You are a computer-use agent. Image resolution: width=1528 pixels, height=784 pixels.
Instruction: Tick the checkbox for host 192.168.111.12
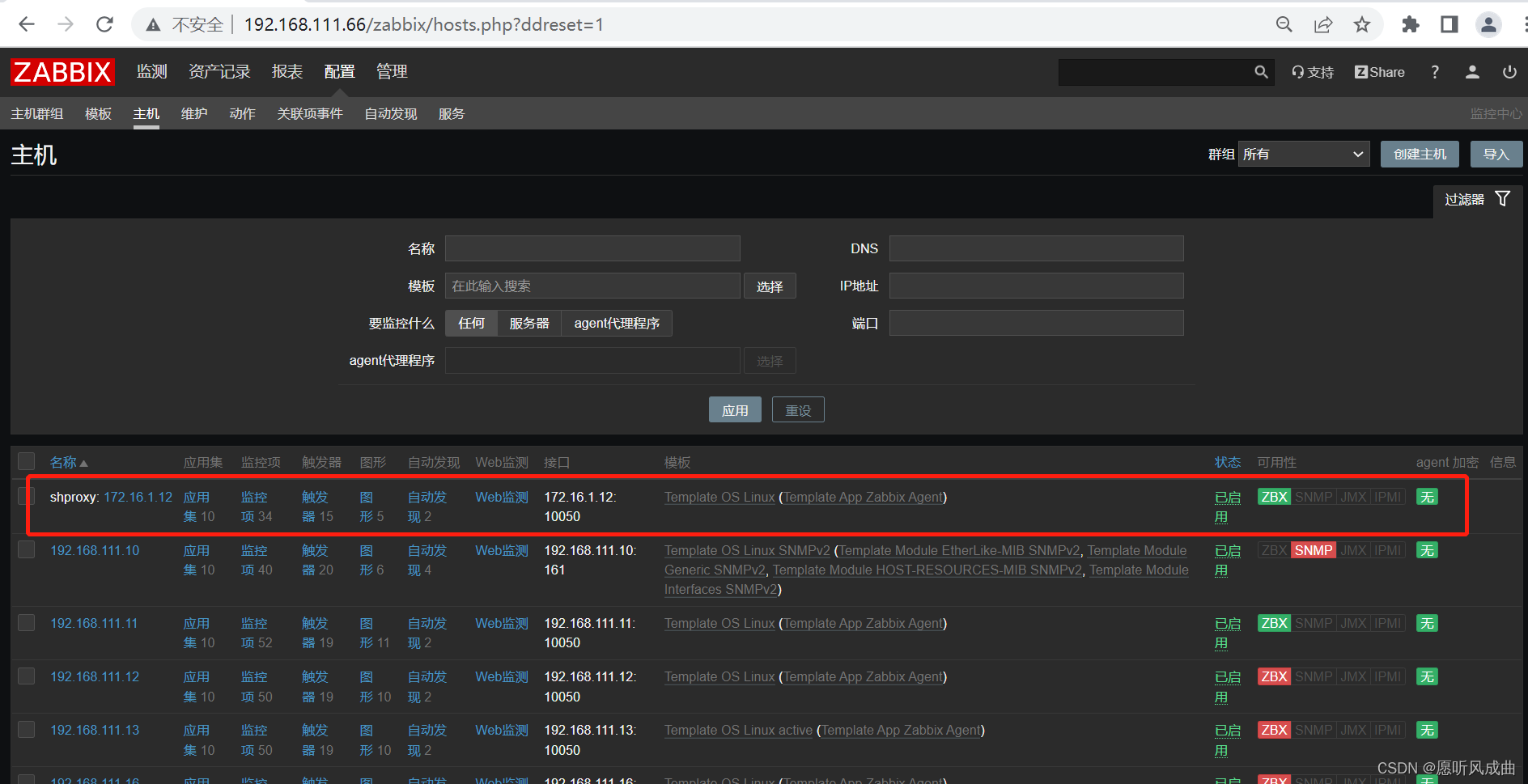pyautogui.click(x=27, y=676)
